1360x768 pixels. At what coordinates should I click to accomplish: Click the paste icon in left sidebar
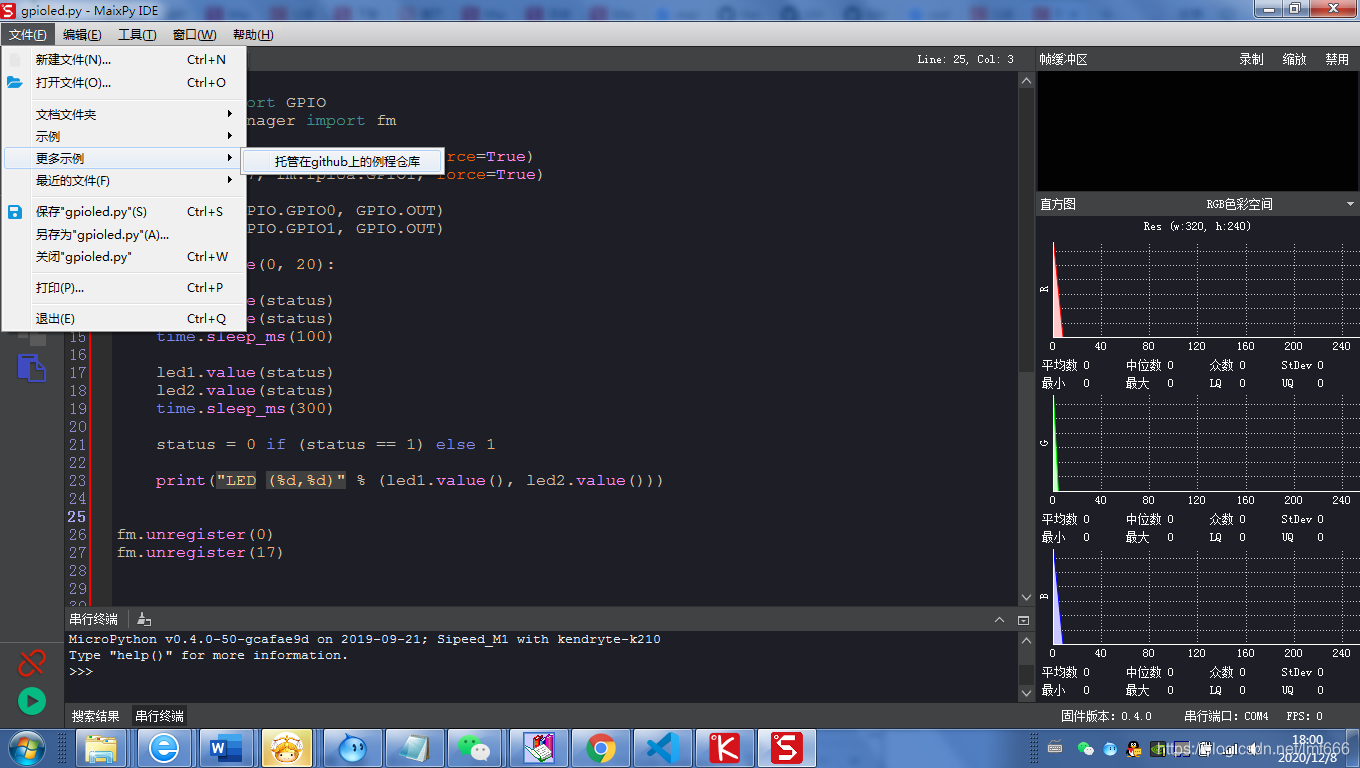tap(31, 367)
